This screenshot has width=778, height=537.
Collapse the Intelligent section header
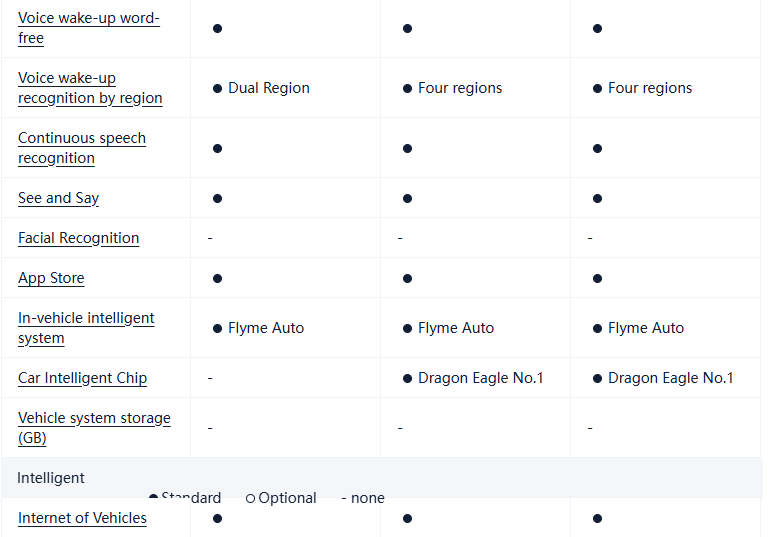(51, 478)
